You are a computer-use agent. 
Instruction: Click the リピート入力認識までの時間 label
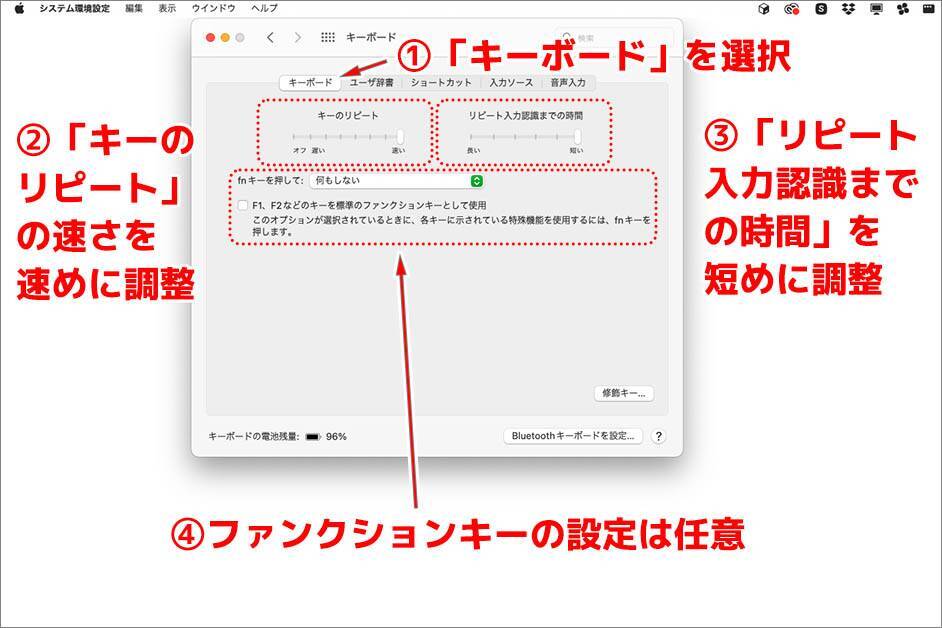click(x=526, y=115)
